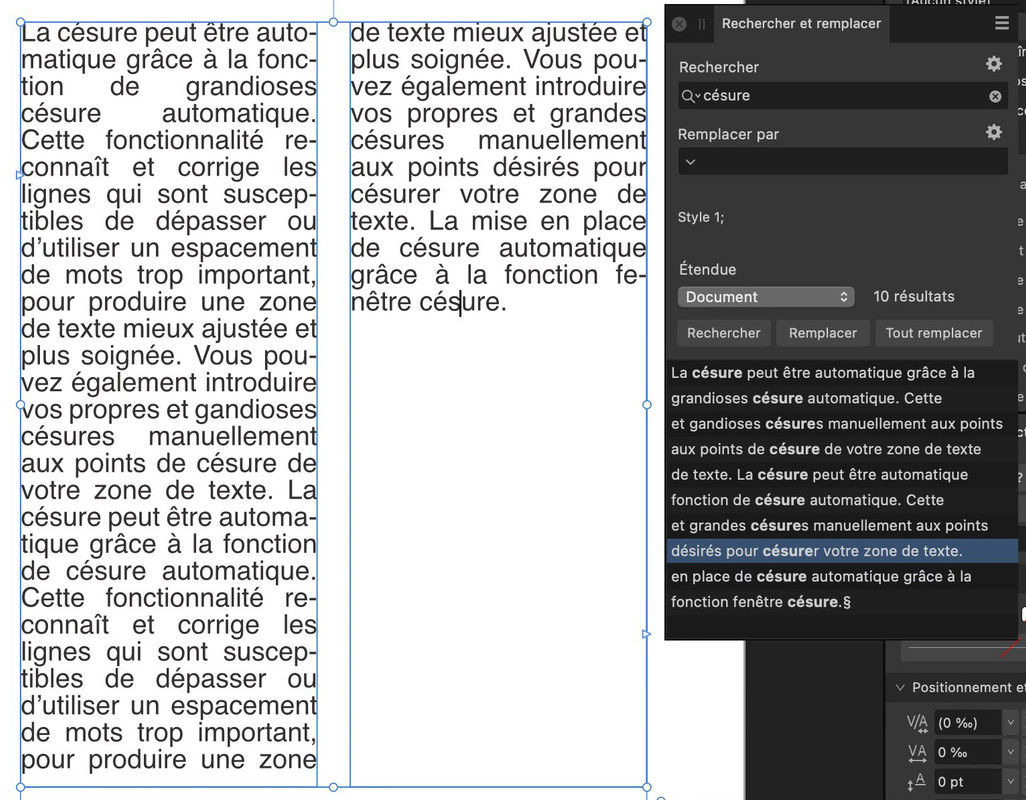Click the text frame right middle handle
Image resolution: width=1026 pixels, height=800 pixels.
click(x=647, y=405)
